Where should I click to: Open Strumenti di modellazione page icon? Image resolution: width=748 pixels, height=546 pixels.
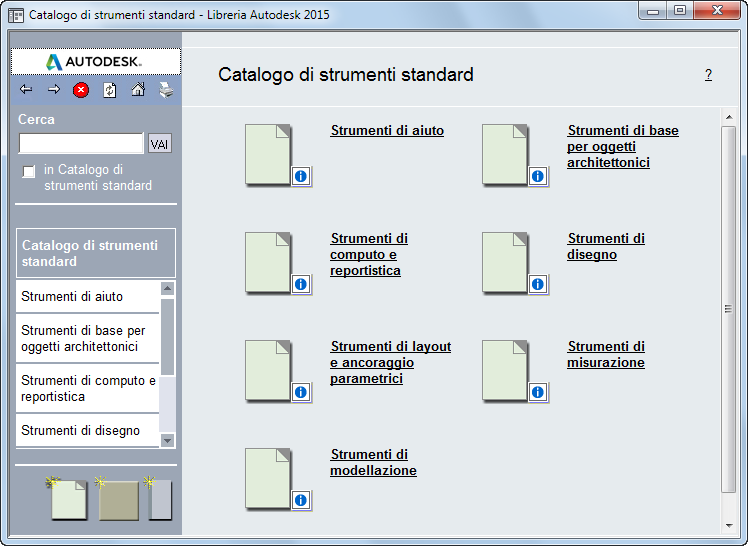tap(268, 478)
